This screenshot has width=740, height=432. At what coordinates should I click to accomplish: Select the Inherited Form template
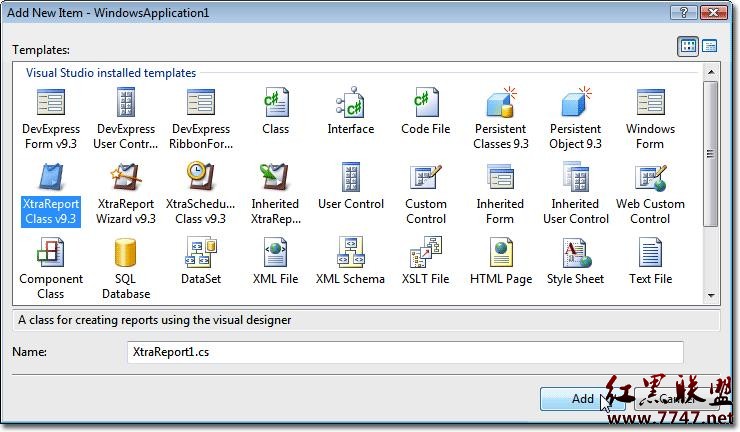500,194
